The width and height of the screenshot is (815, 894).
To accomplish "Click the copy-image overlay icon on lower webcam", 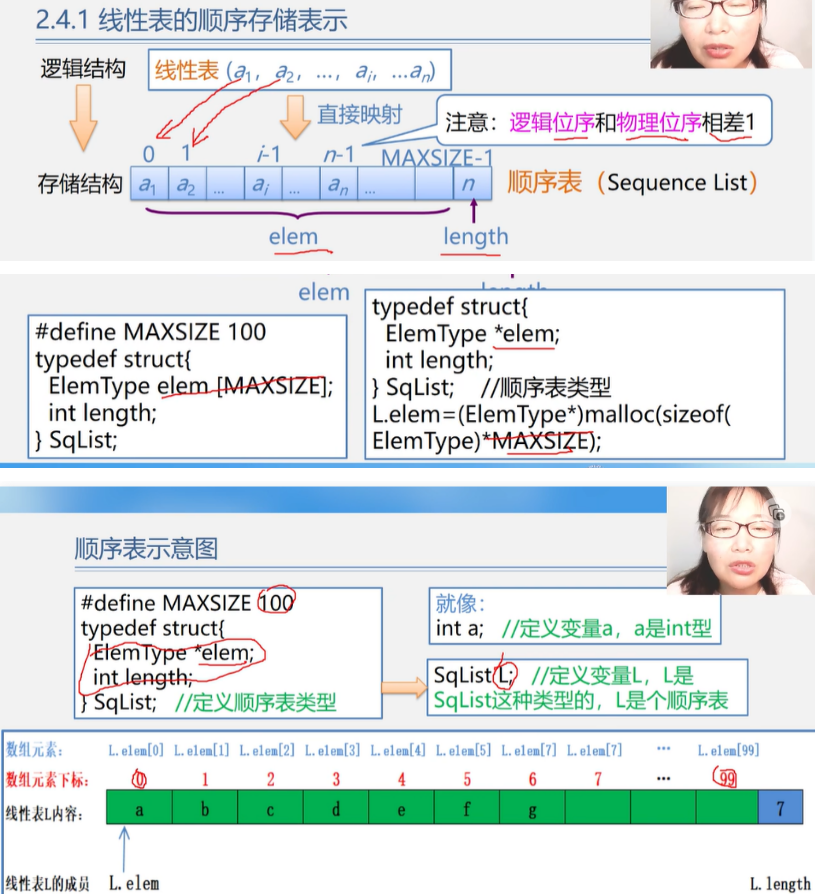I will click(x=777, y=513).
